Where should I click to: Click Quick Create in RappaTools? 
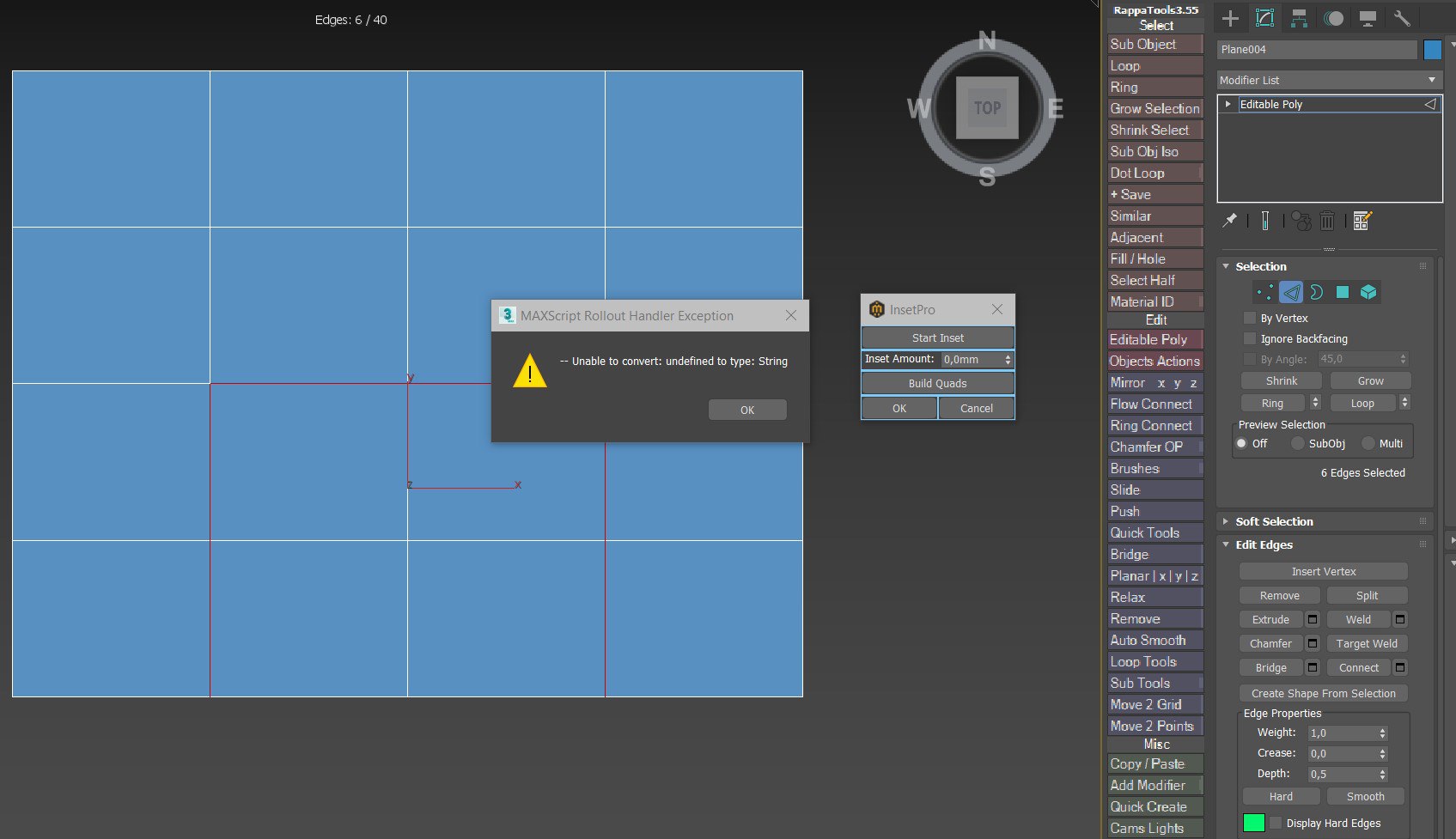(1154, 807)
